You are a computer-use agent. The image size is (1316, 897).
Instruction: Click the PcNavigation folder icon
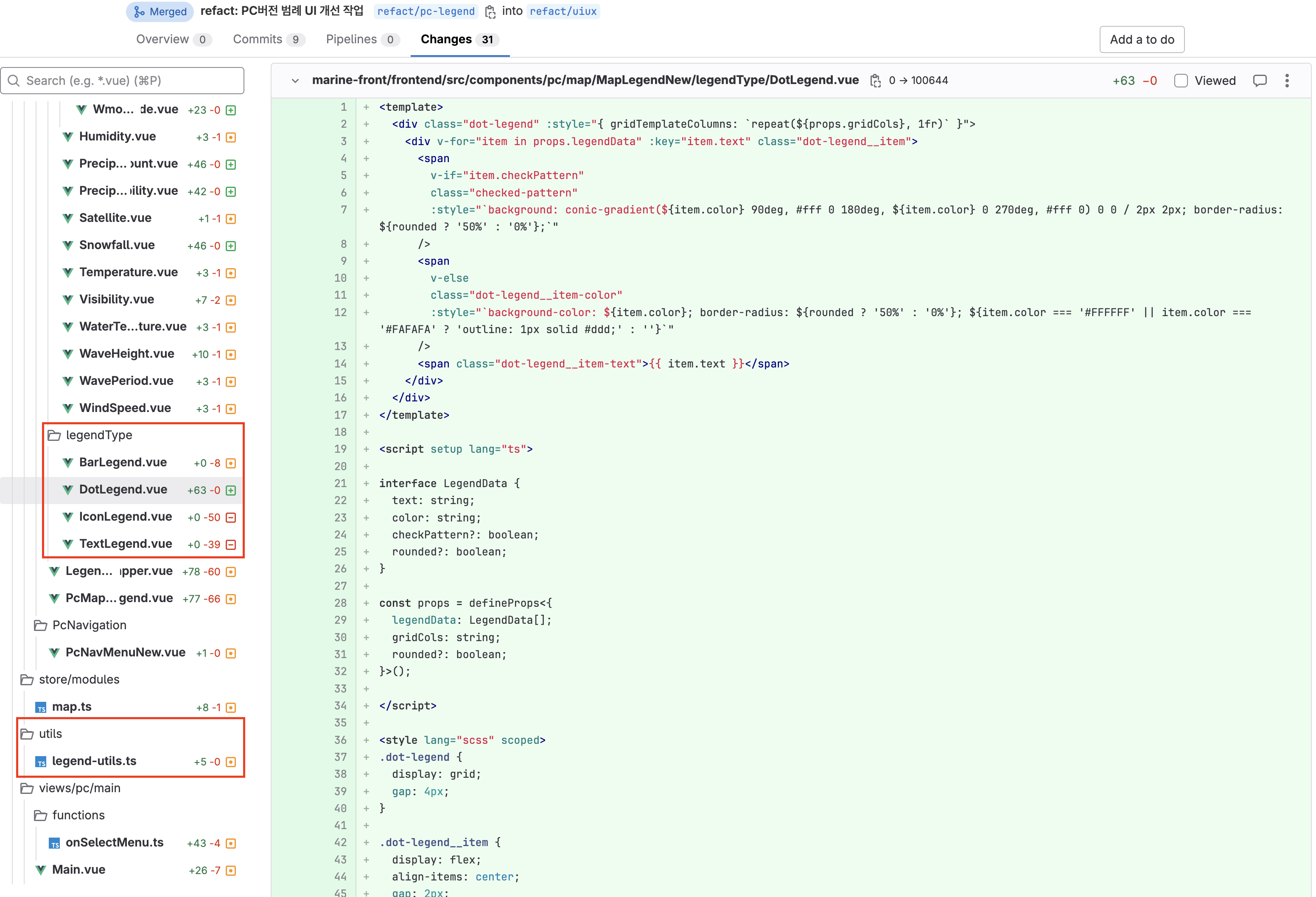41,625
